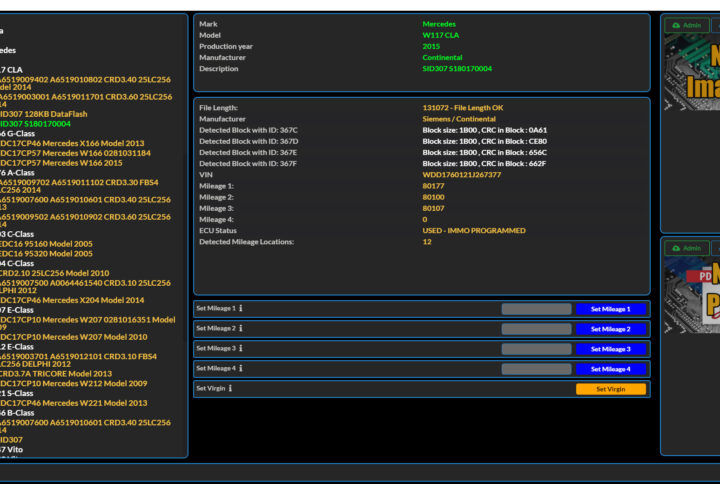Click the info icon beside Set Mileage 2

[241, 328]
